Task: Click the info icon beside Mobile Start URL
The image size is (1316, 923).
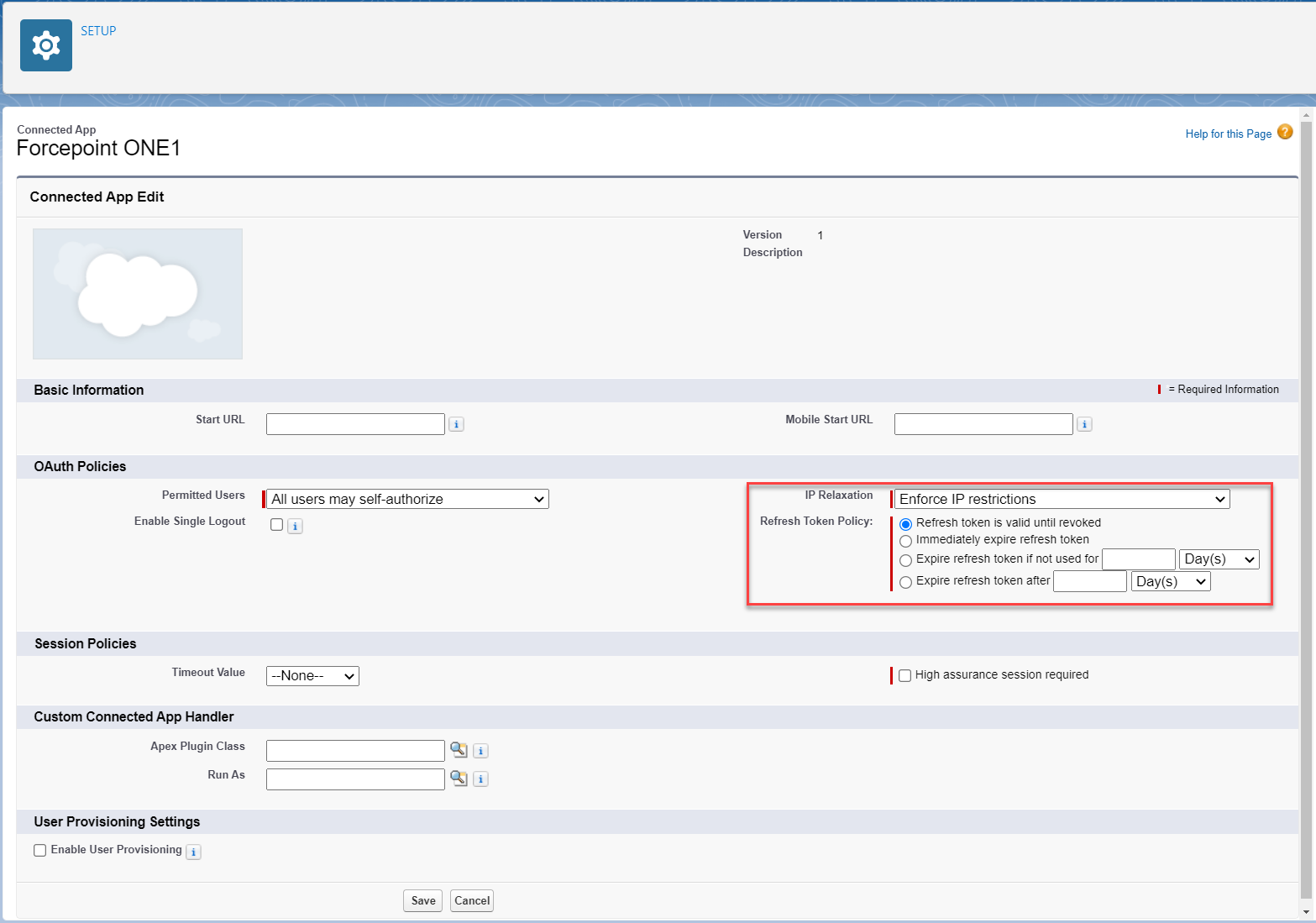Action: tap(1084, 424)
